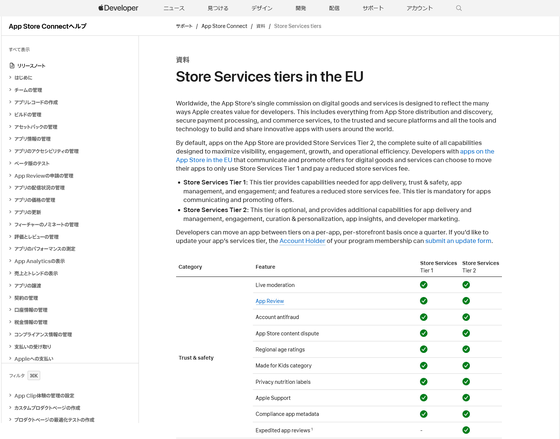This screenshot has width=560, height=439.
Task: Click the 'Compliance app metadata' cell
Action: pos(287,414)
